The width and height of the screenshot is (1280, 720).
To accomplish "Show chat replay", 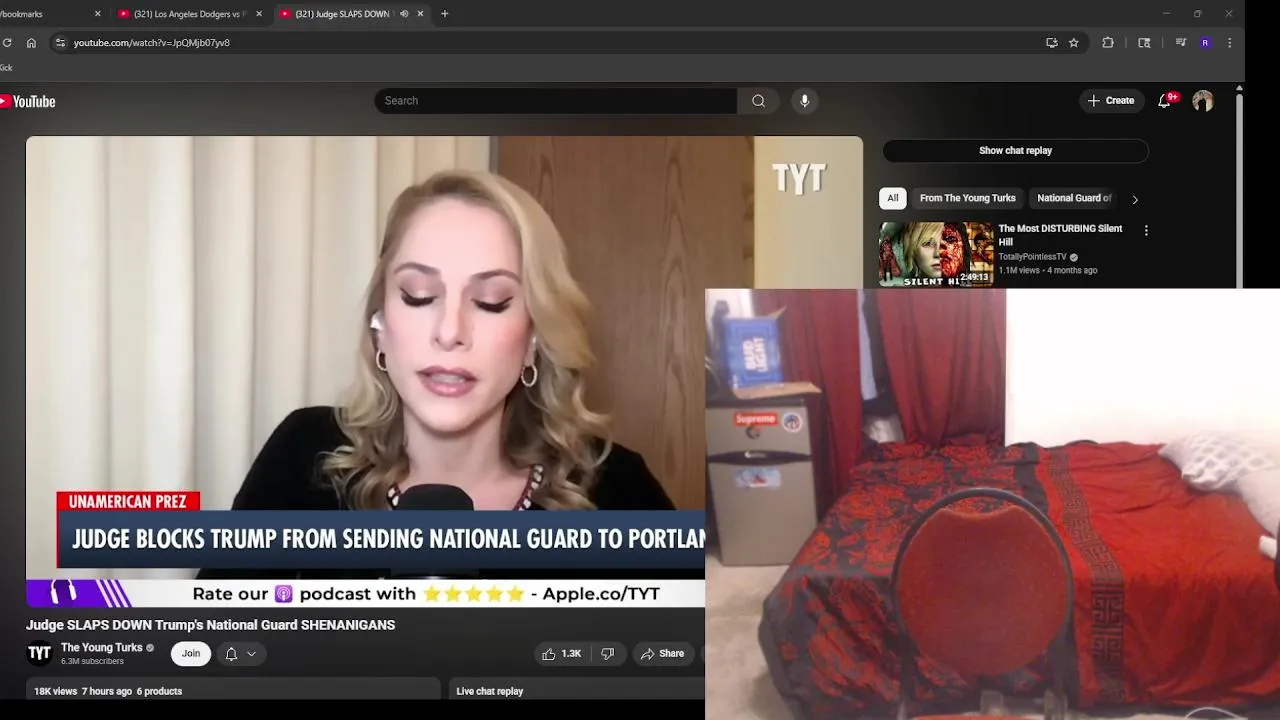I will tap(1015, 151).
